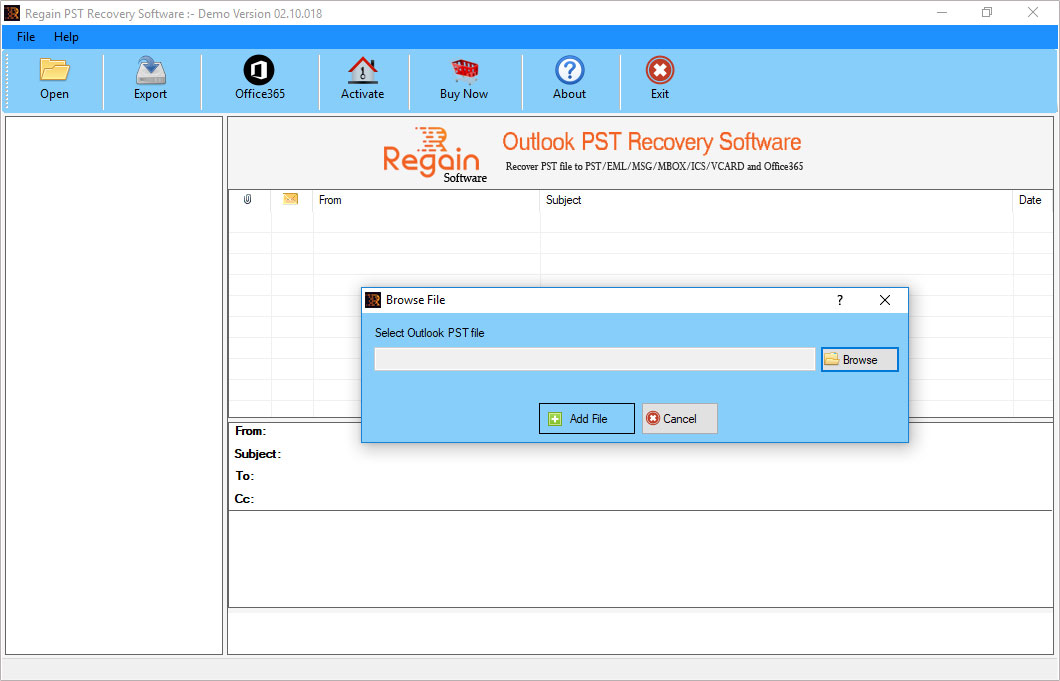Select the From column header
The image size is (1060, 681).
330,199
